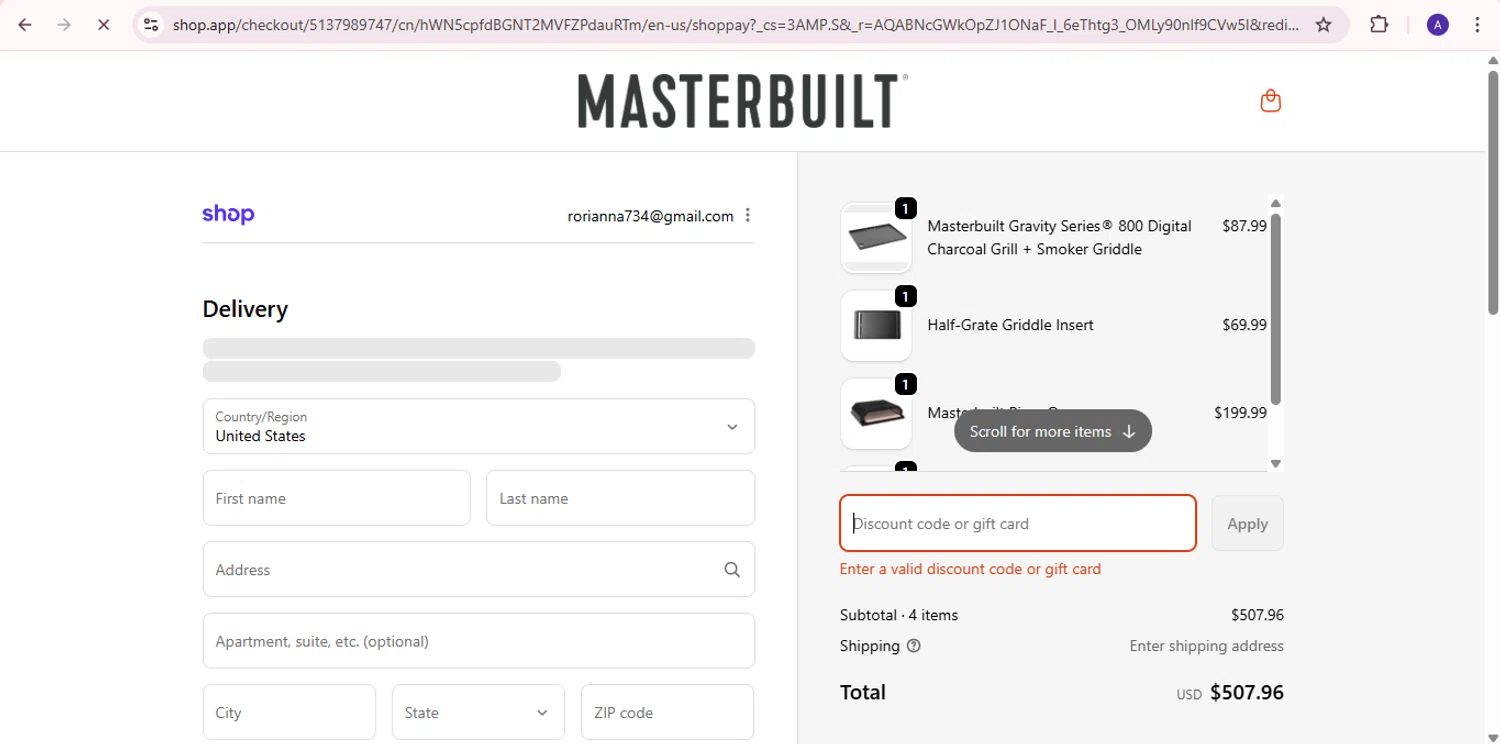
Task: Click the $69.99 price
Action: (x=1244, y=325)
